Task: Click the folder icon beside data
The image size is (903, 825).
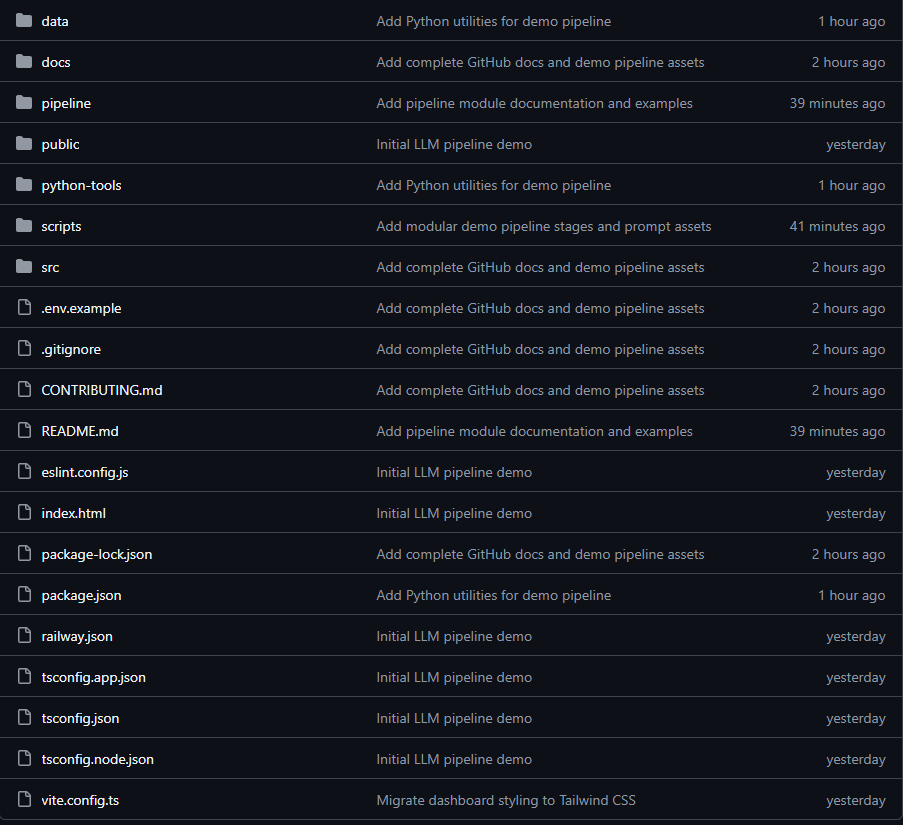Action: point(24,21)
